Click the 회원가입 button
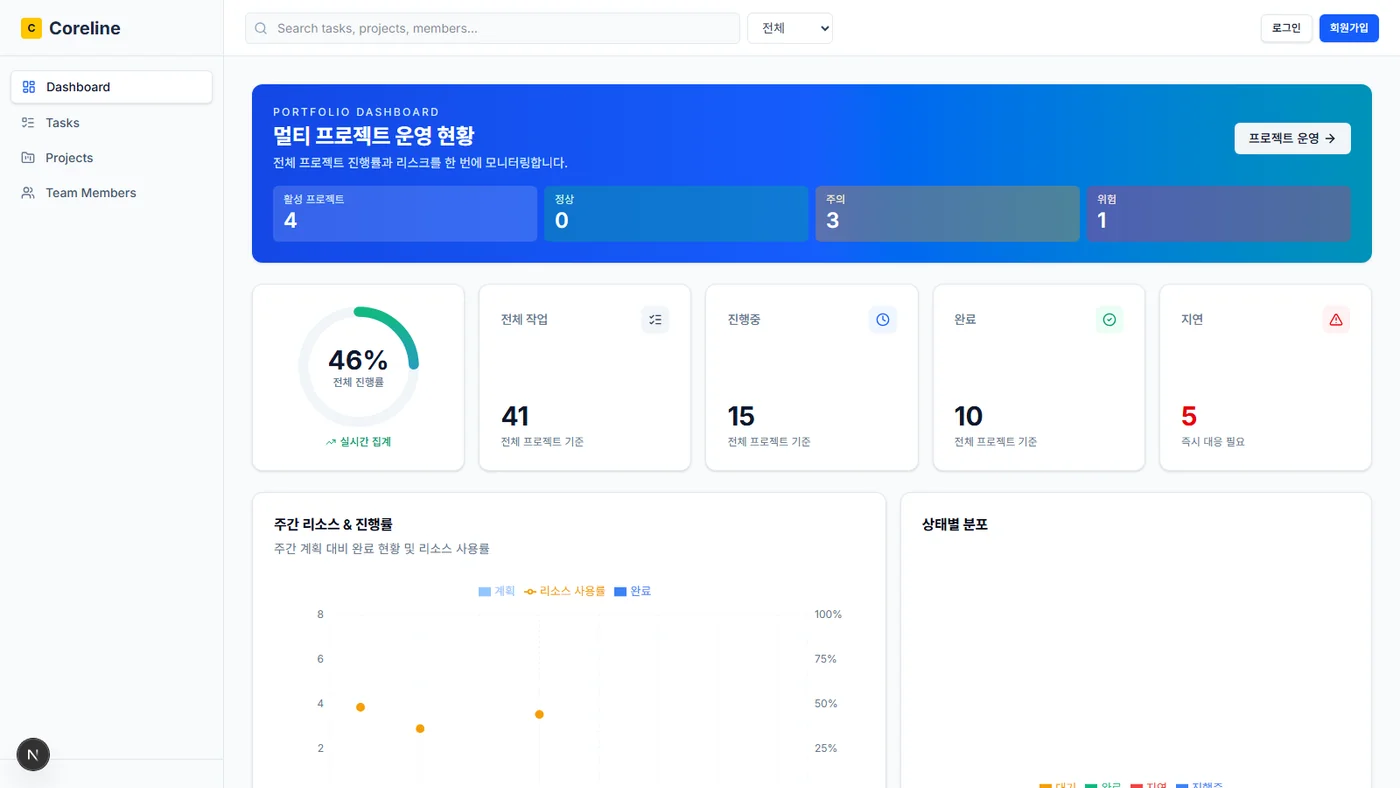The height and width of the screenshot is (788, 1400). 1349,28
